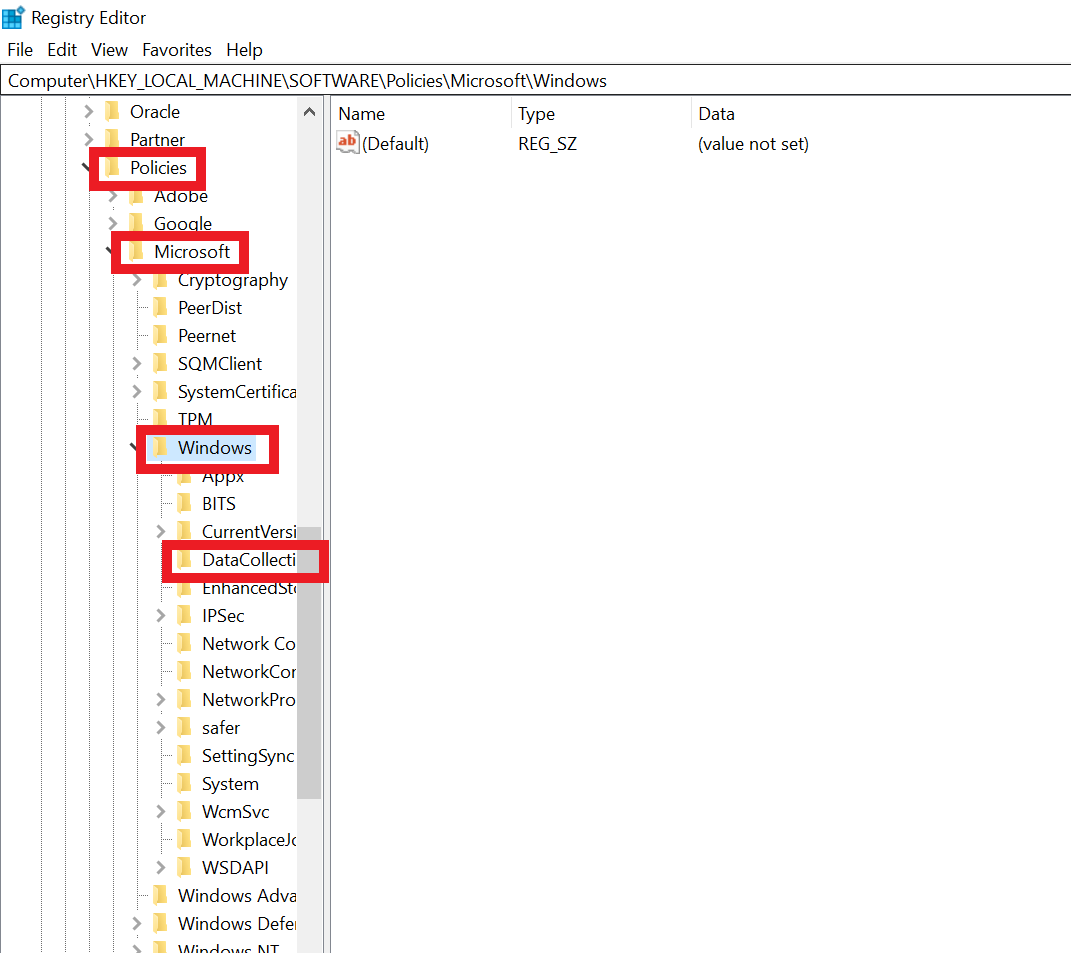
Task: Open the Favorites menu
Action: point(177,50)
